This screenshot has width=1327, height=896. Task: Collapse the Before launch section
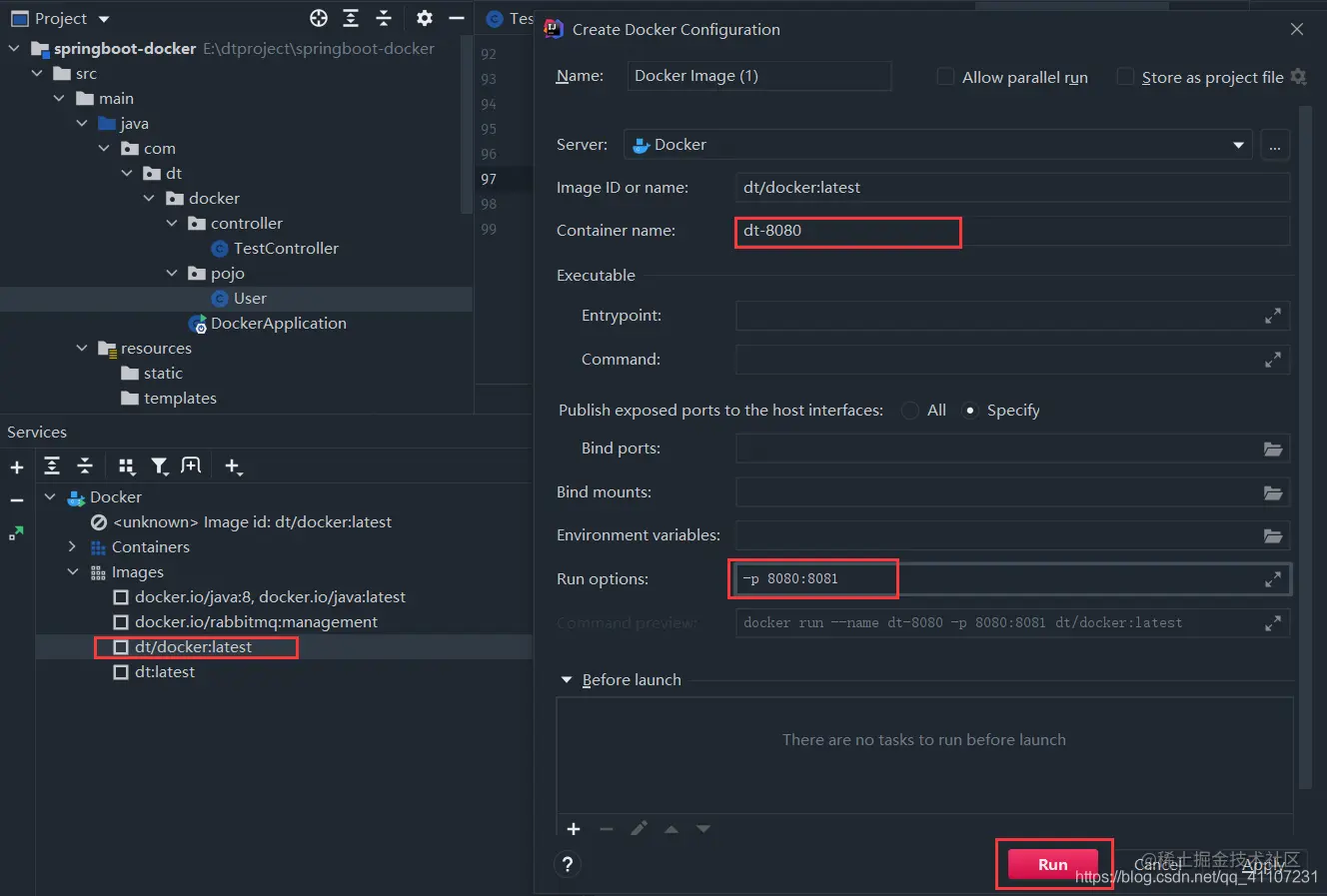pyautogui.click(x=567, y=680)
